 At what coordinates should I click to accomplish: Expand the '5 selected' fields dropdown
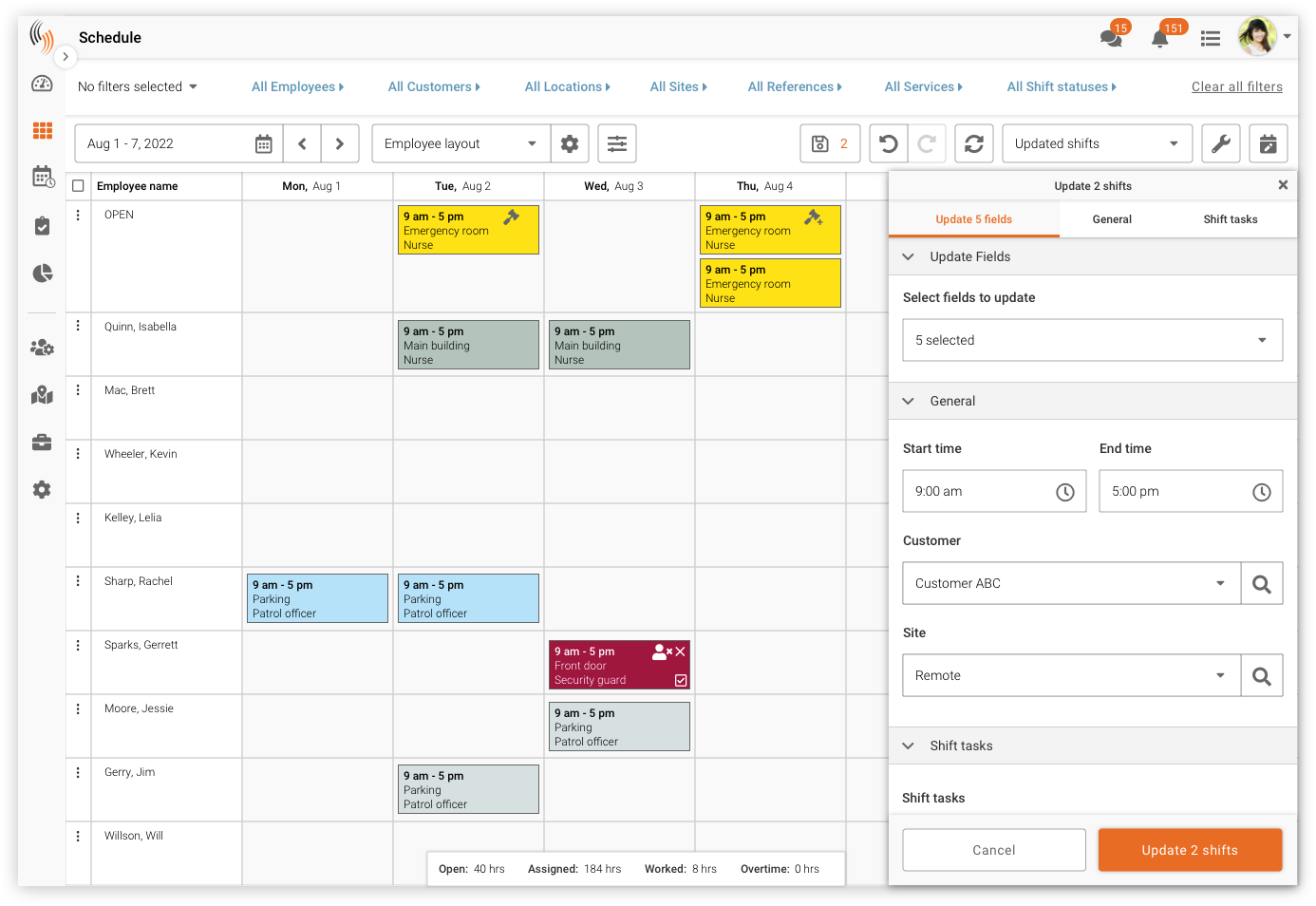[1092, 340]
